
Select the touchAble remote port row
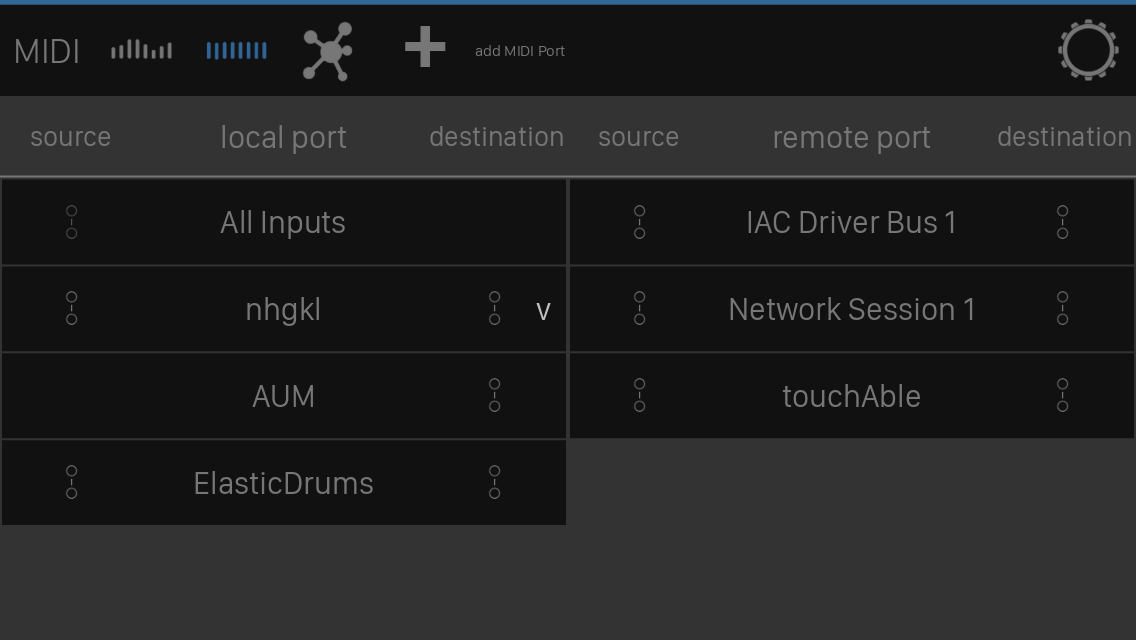[851, 396]
